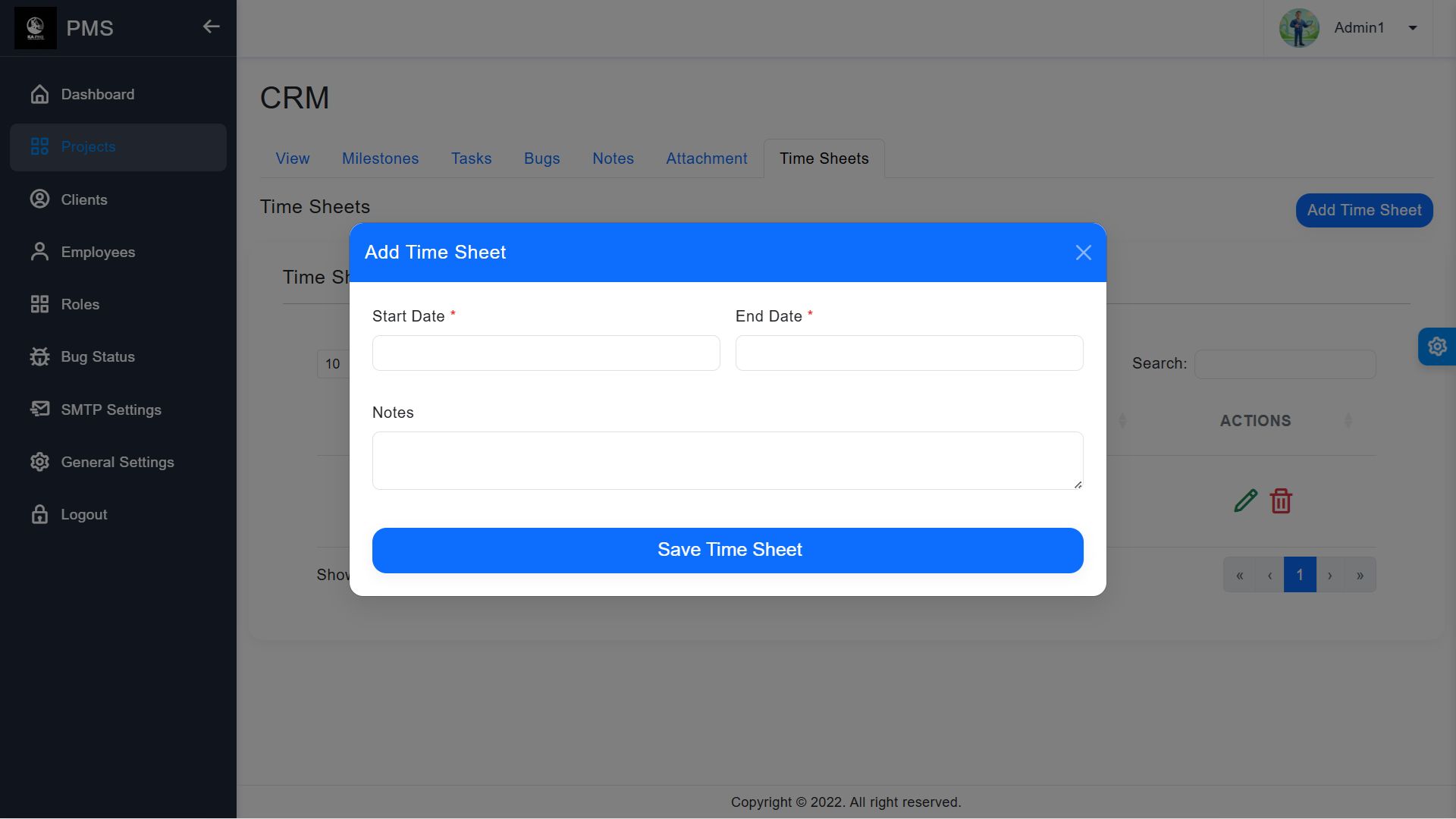Click the green pencil edit icon
Viewport: 1456px width, 819px height.
pyautogui.click(x=1245, y=500)
